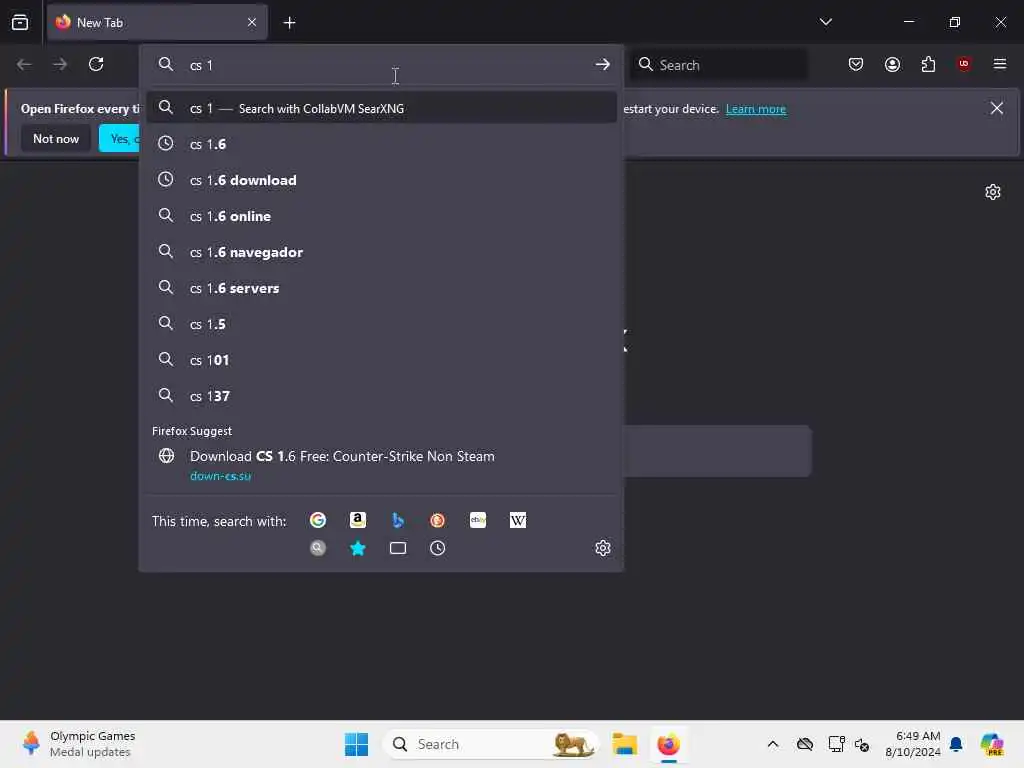Select suggestion 'cs 1.5'
Screen dimensions: 1024x768
(x=381, y=324)
